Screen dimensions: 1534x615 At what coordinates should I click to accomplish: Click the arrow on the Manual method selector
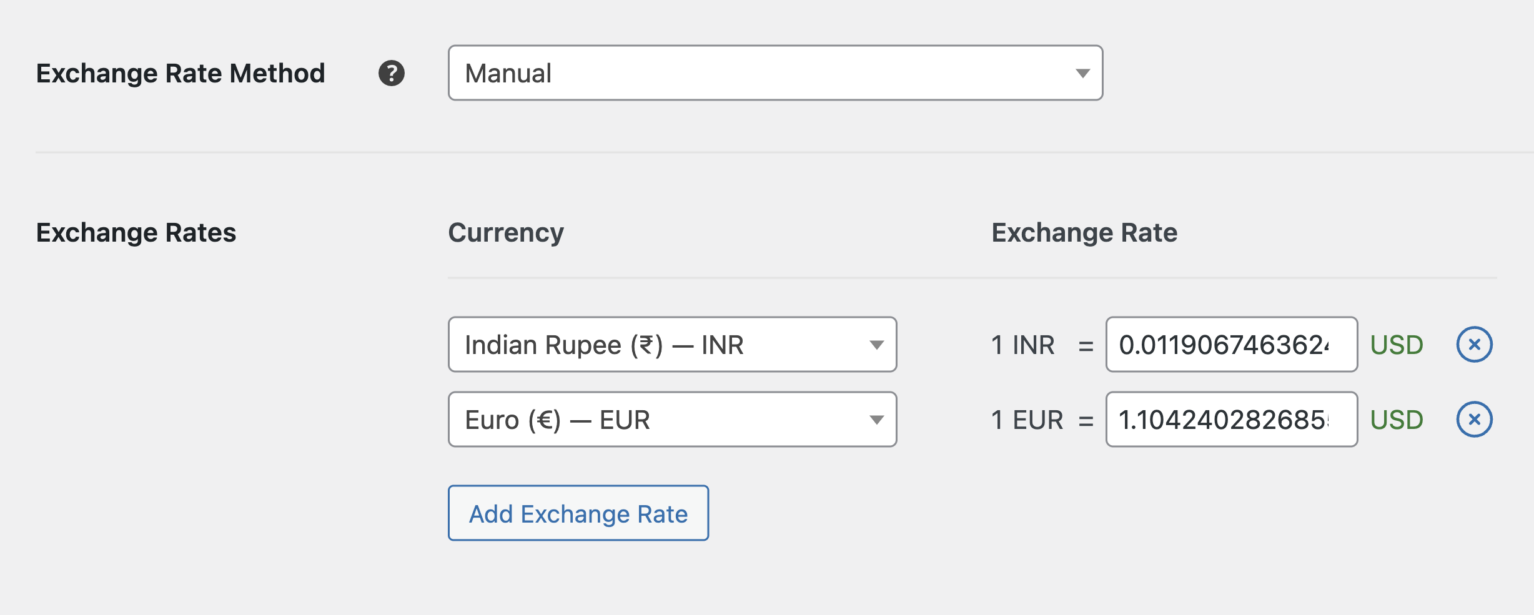pos(1082,72)
